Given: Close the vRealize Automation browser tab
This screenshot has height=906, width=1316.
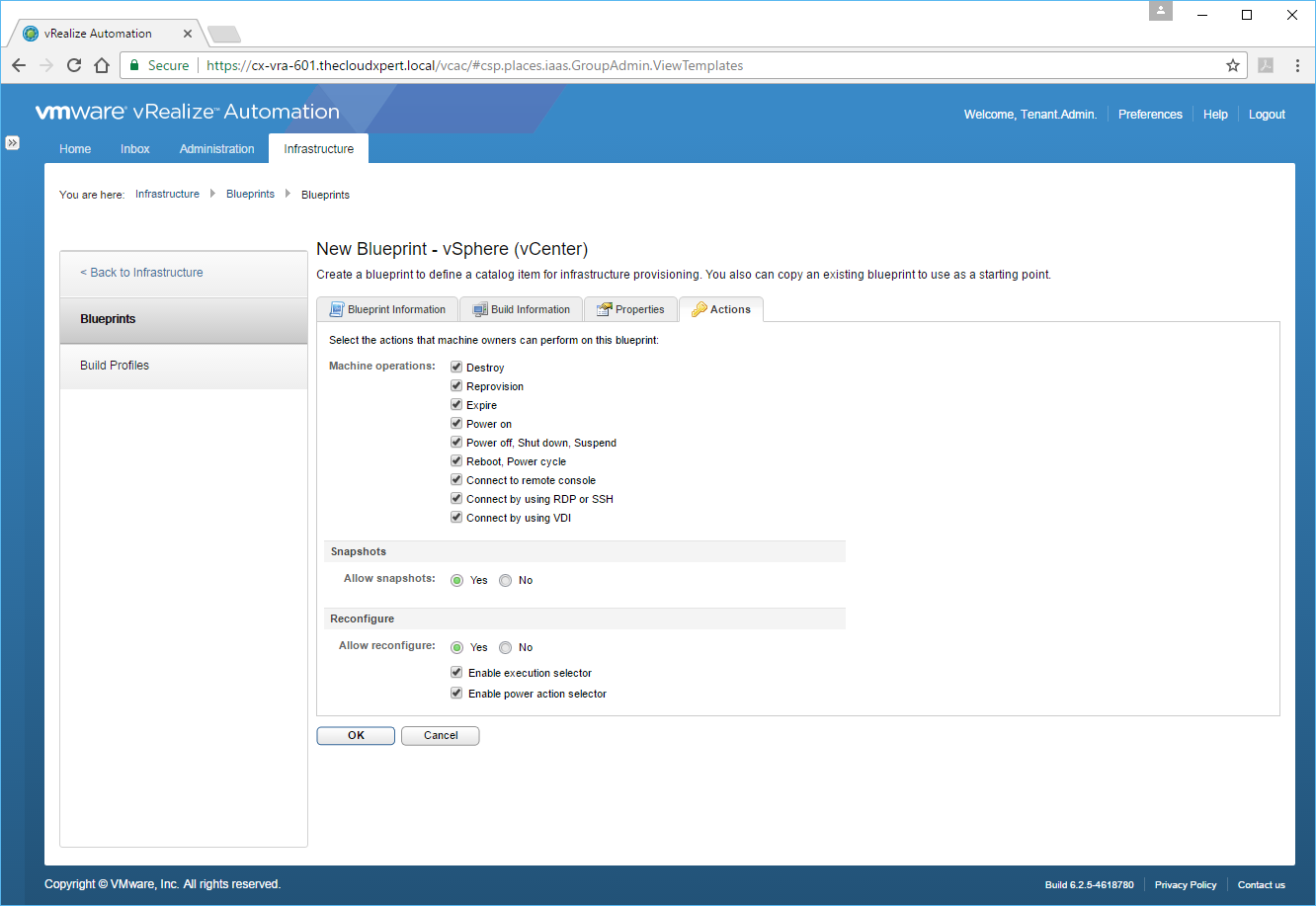Looking at the screenshot, I should pyautogui.click(x=188, y=34).
